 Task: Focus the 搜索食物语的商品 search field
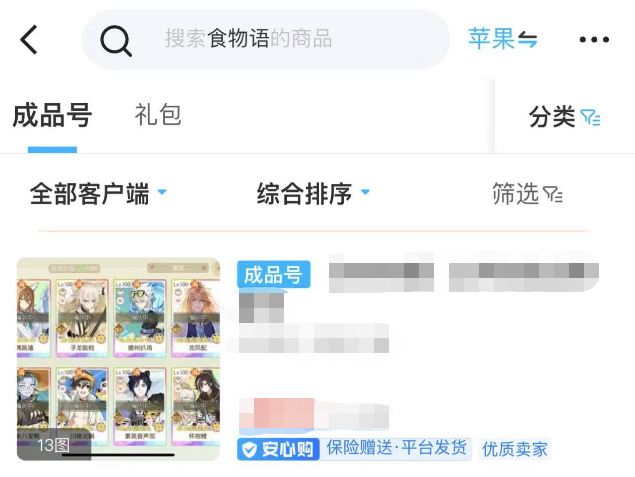tap(266, 39)
